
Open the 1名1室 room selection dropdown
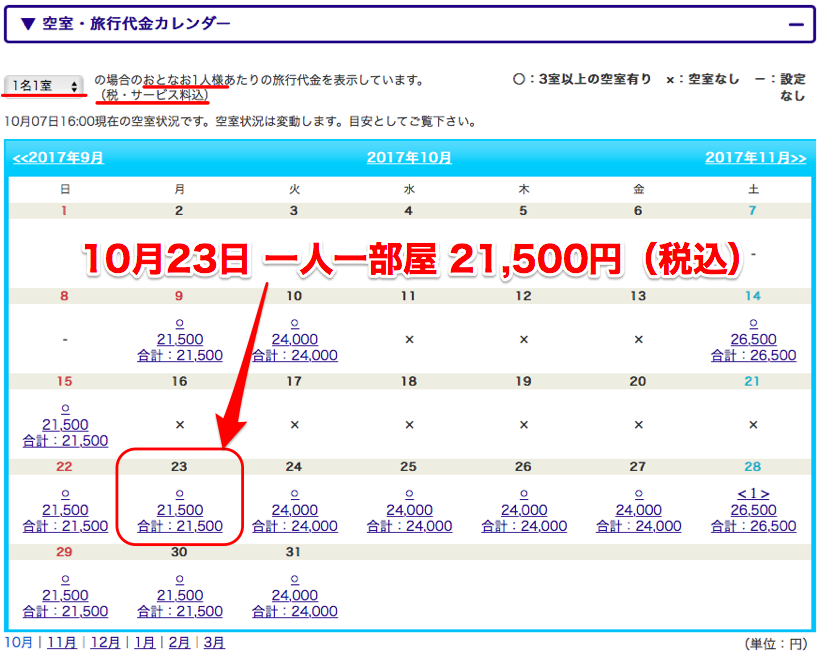pos(44,85)
